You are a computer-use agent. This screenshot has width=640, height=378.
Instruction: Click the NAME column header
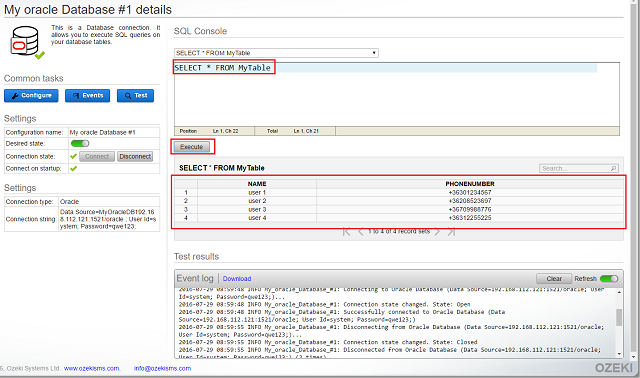pyautogui.click(x=257, y=184)
